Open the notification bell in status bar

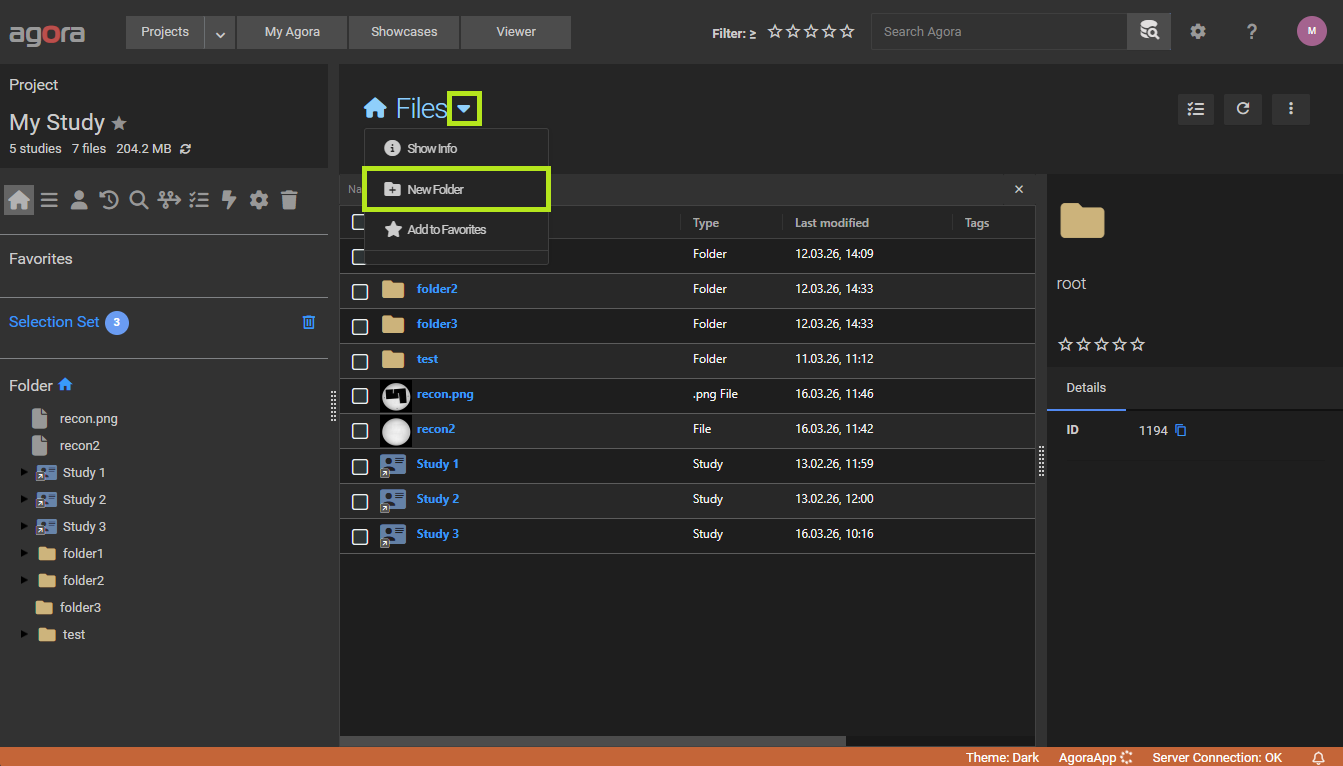tap(1319, 758)
